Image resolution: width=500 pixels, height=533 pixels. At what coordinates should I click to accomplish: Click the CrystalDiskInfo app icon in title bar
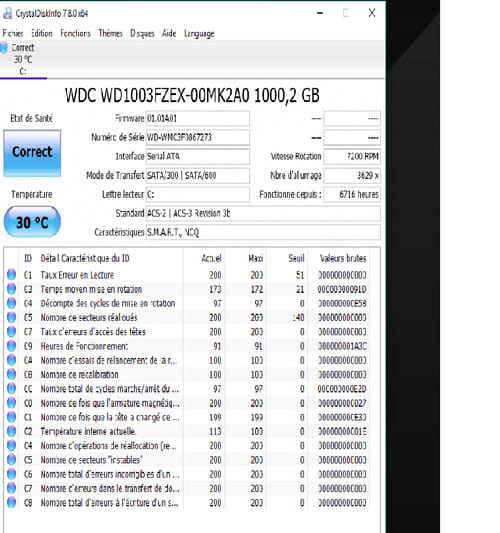[7, 13]
